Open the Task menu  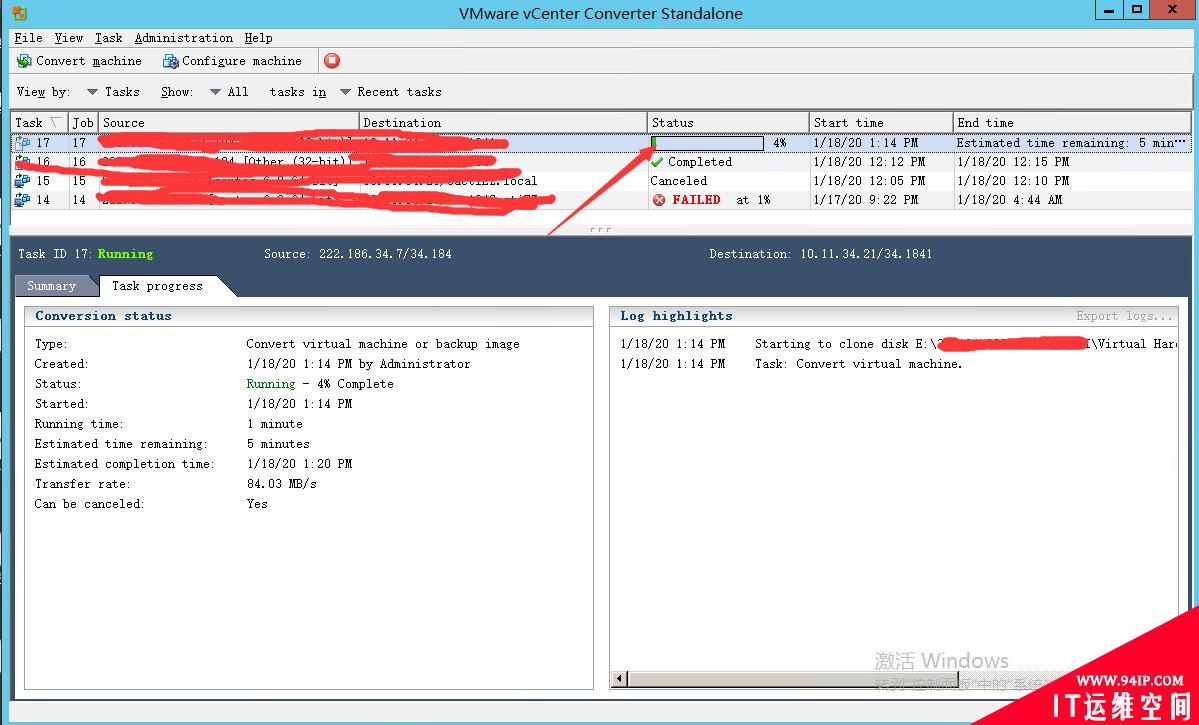point(109,38)
